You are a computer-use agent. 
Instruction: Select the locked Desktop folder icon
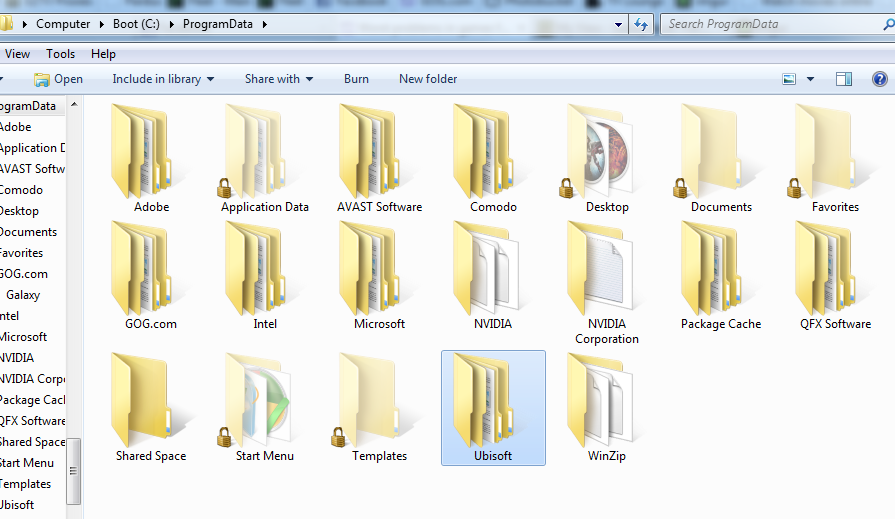click(x=598, y=151)
